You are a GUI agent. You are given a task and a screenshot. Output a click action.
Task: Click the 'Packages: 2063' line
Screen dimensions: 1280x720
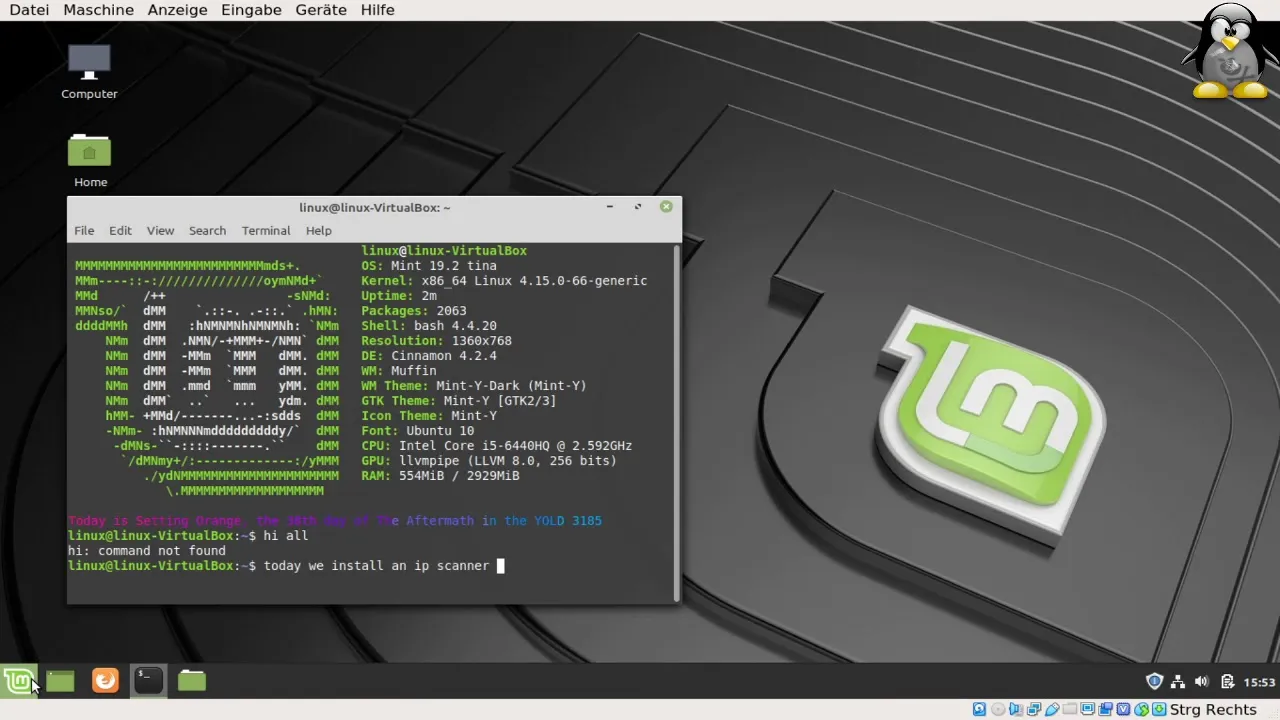pos(413,311)
